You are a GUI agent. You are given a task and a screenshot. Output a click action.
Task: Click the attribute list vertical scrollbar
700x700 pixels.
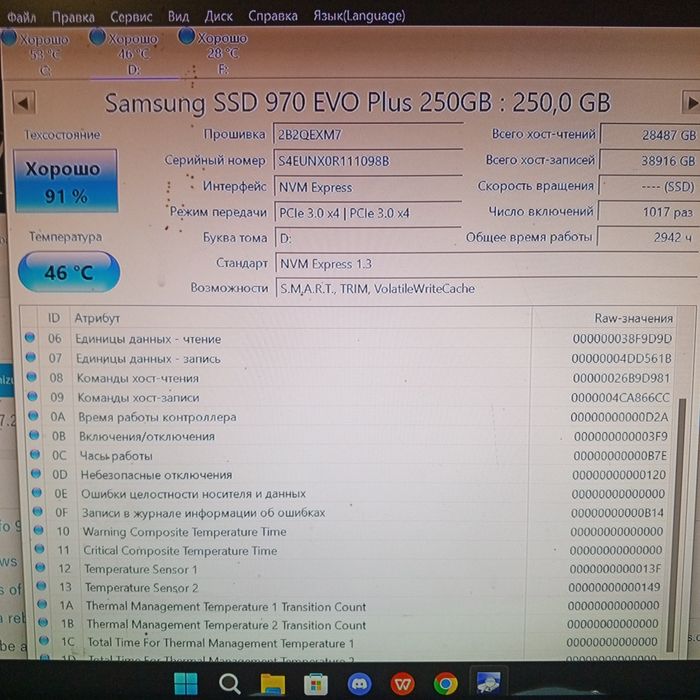coord(681,525)
